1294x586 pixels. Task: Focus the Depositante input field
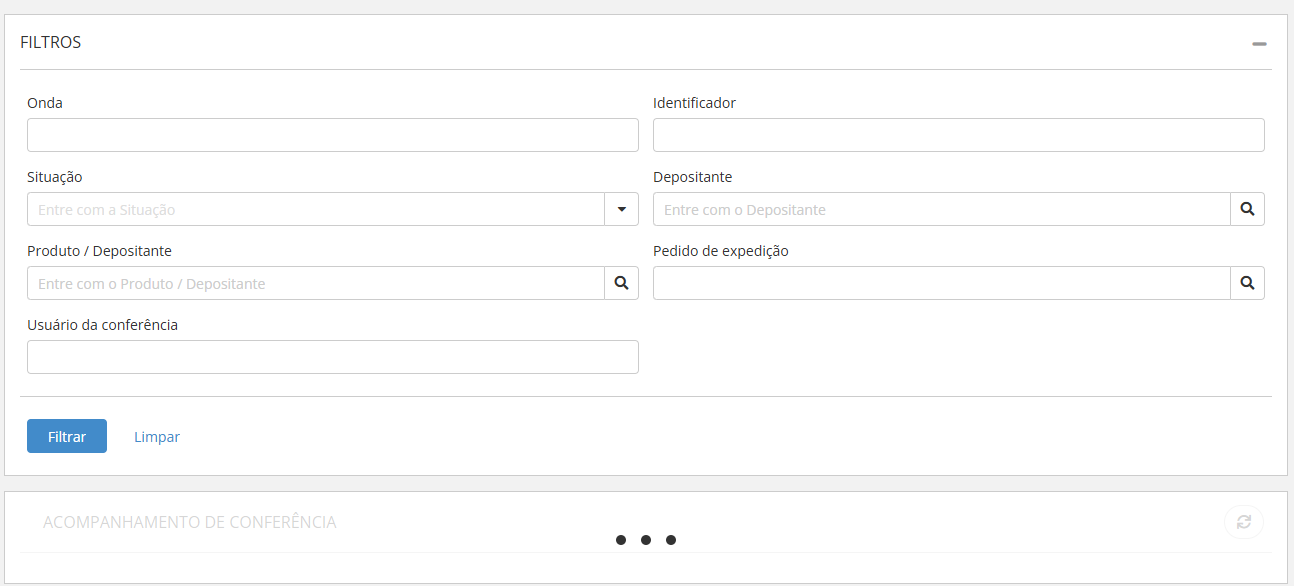(x=941, y=209)
